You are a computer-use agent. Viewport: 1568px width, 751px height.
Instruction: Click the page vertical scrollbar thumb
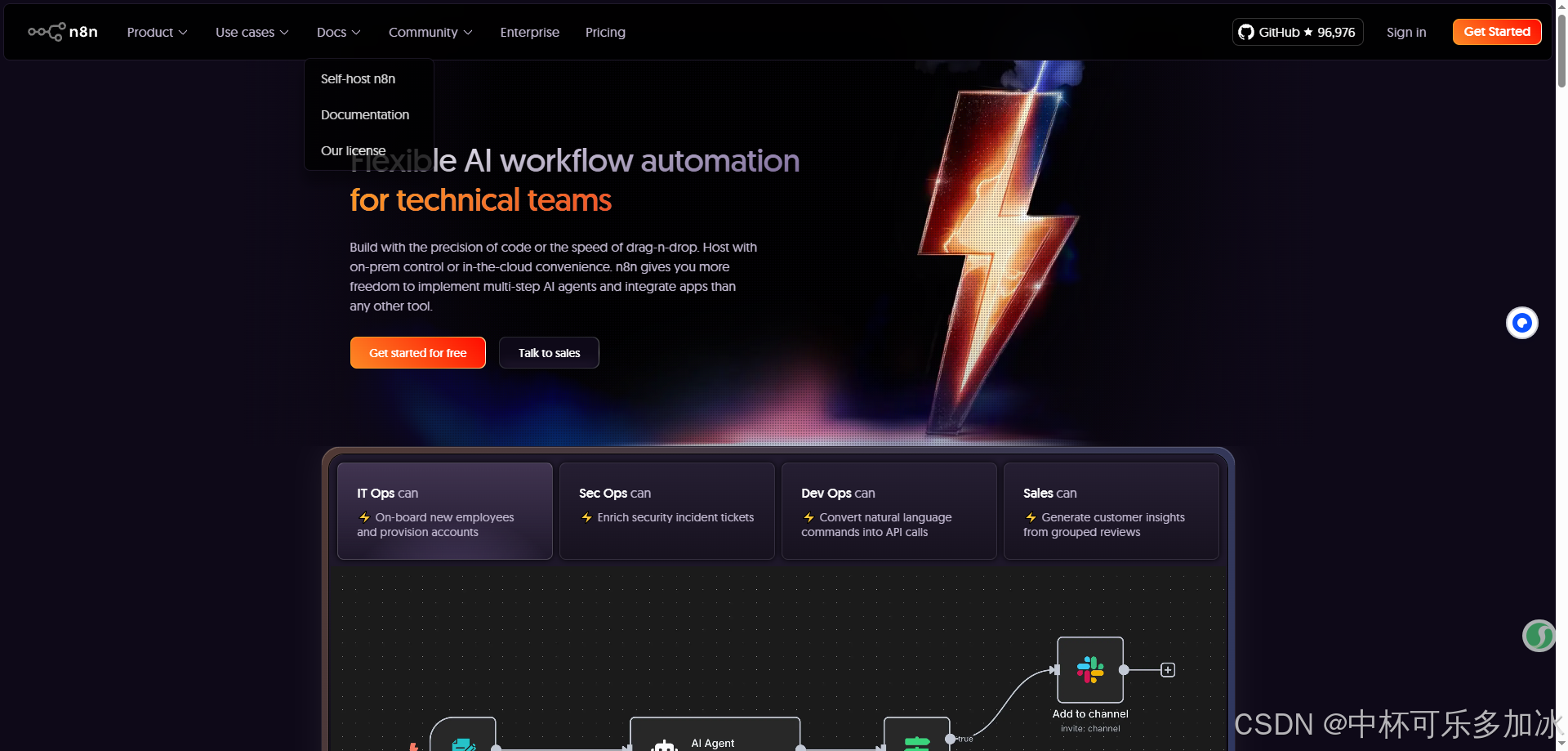click(1561, 49)
